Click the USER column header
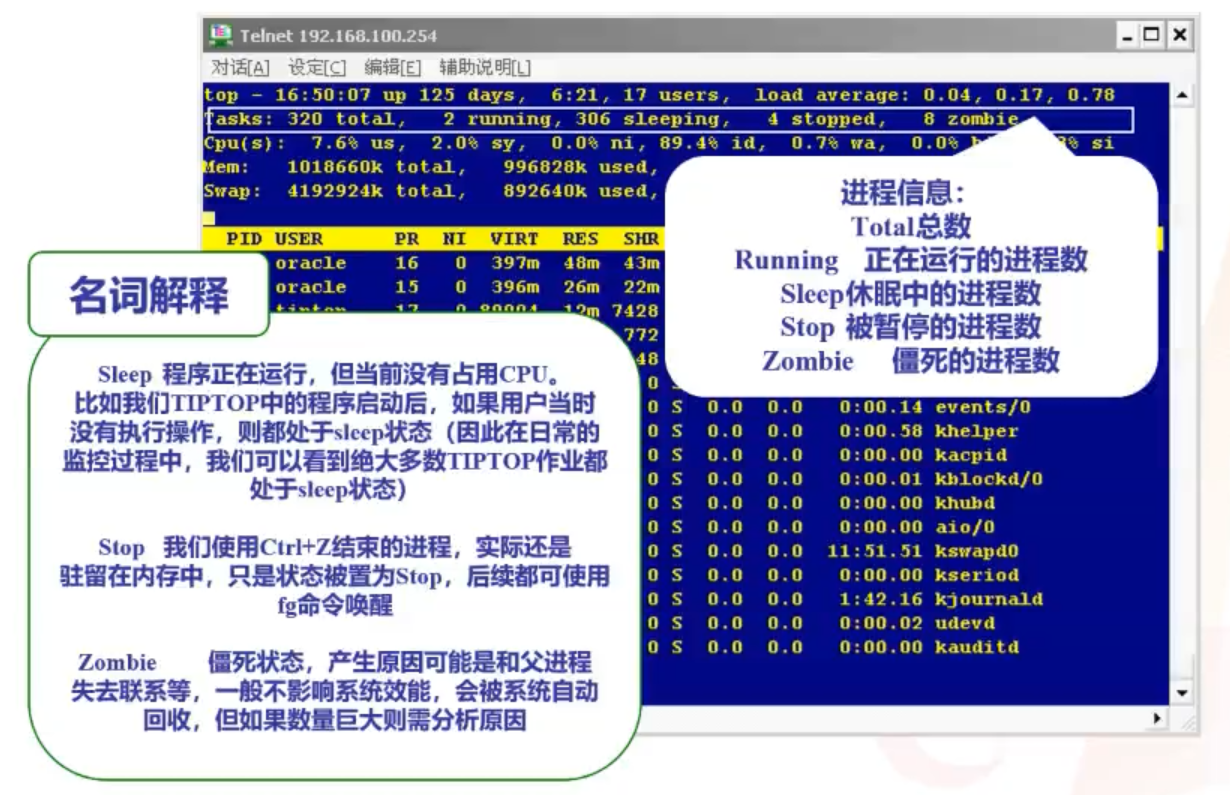The width and height of the screenshot is (1230, 795). coord(299,240)
